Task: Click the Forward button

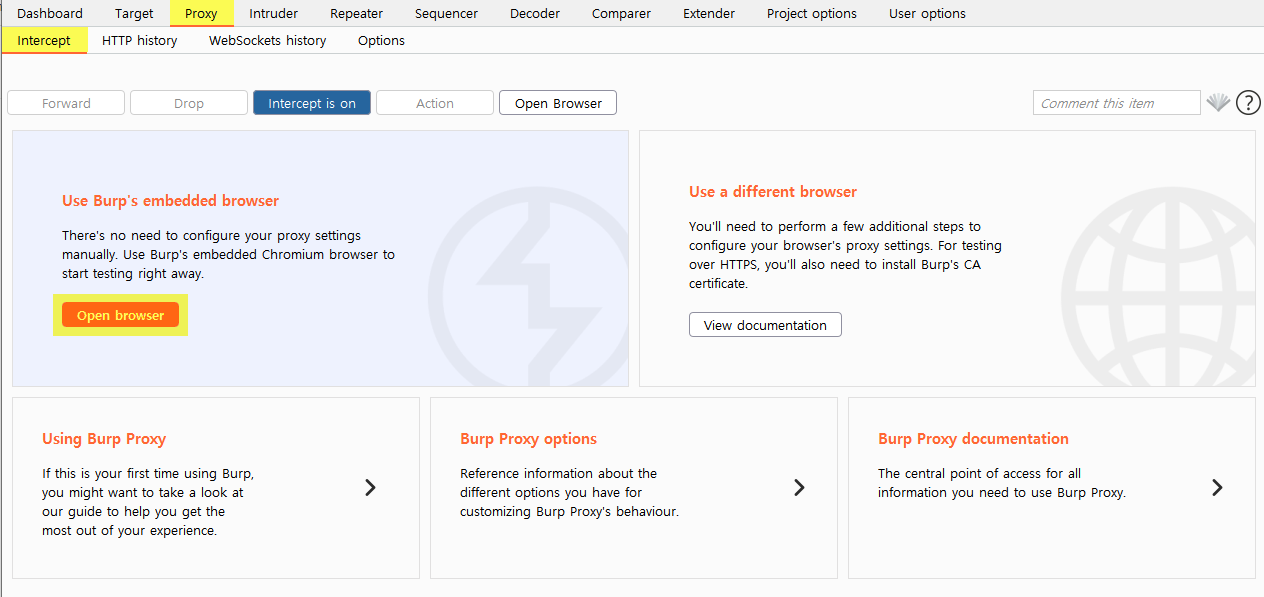Action: coord(66,103)
